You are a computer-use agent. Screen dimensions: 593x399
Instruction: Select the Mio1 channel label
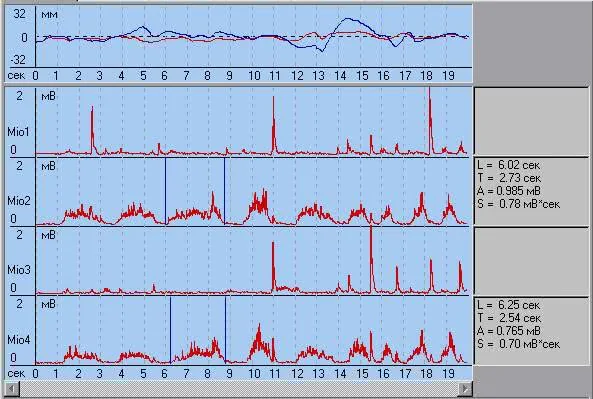(18, 132)
